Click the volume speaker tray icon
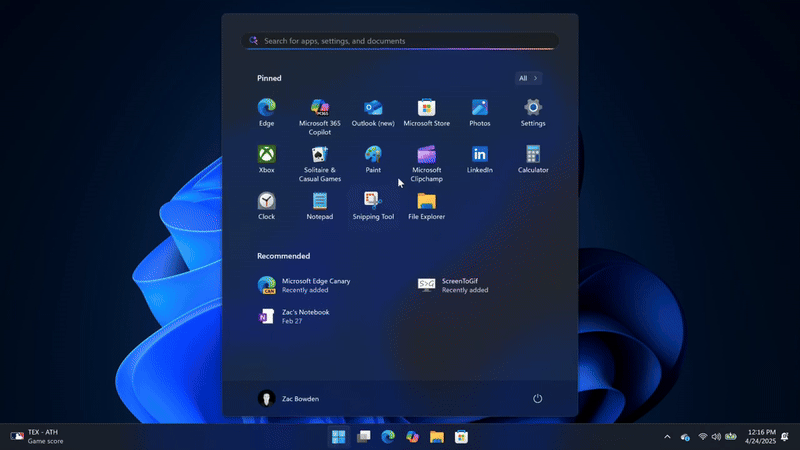Screen dimensions: 800x450 tap(716, 437)
